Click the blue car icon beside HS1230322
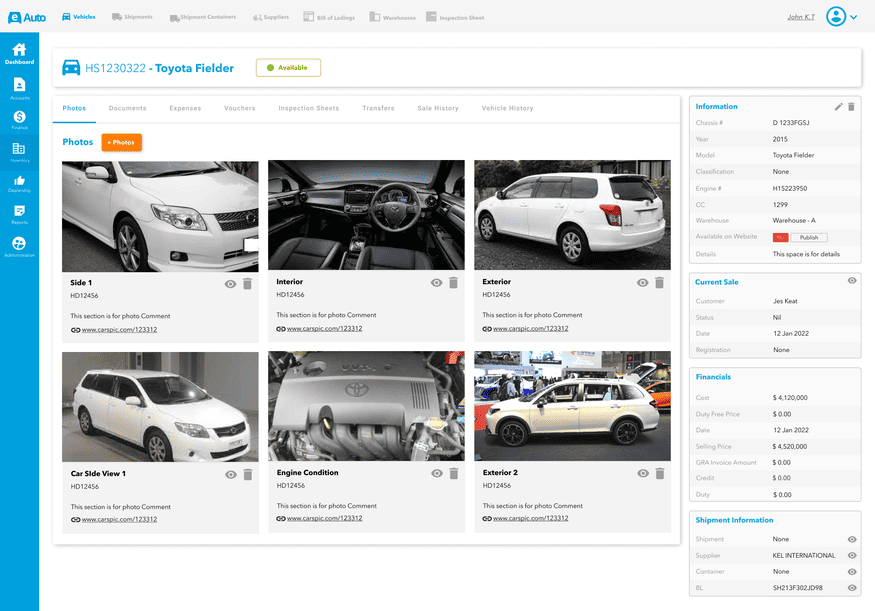The width and height of the screenshot is (875, 611). point(71,68)
